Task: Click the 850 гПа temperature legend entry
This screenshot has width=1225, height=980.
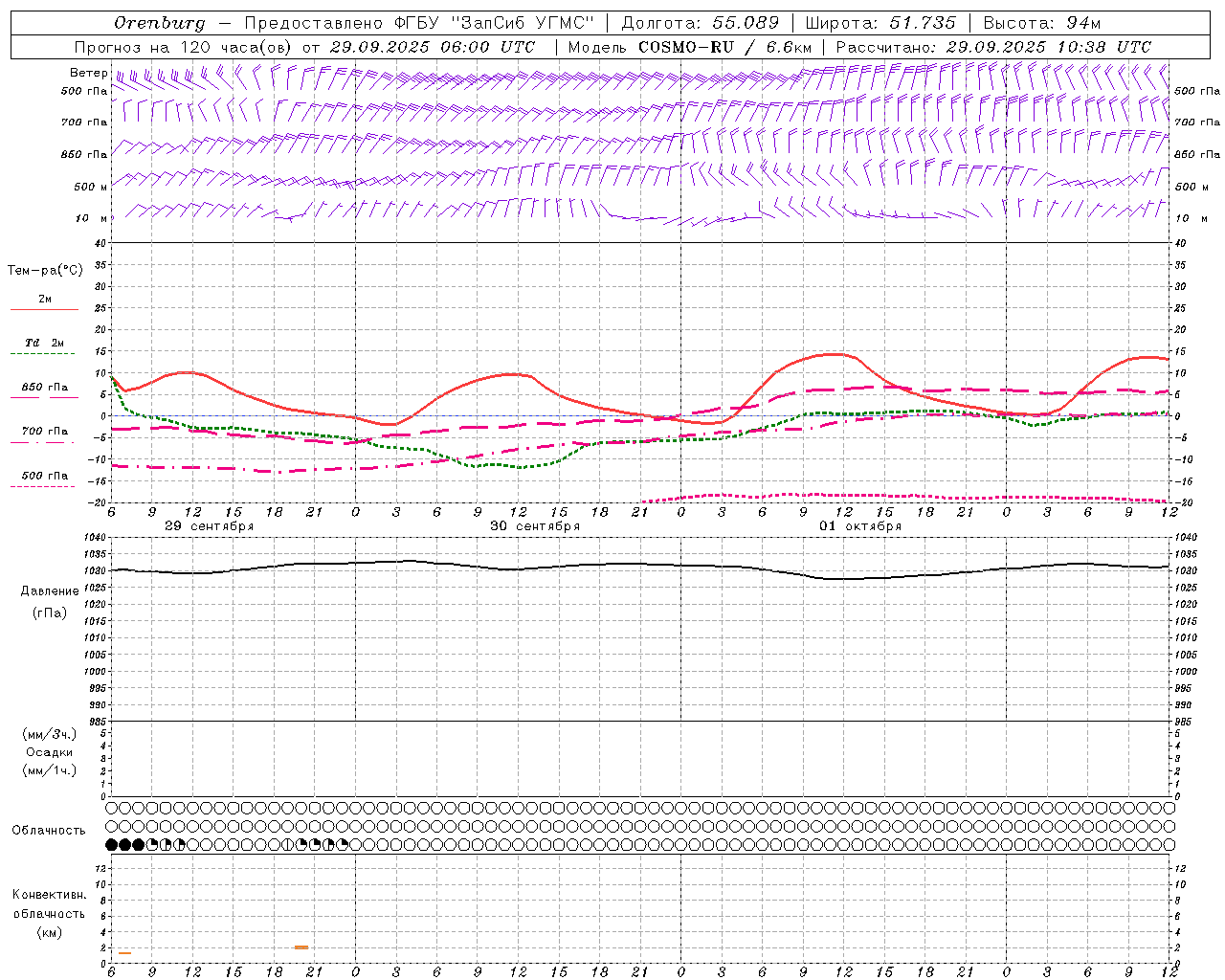Action: point(44,388)
